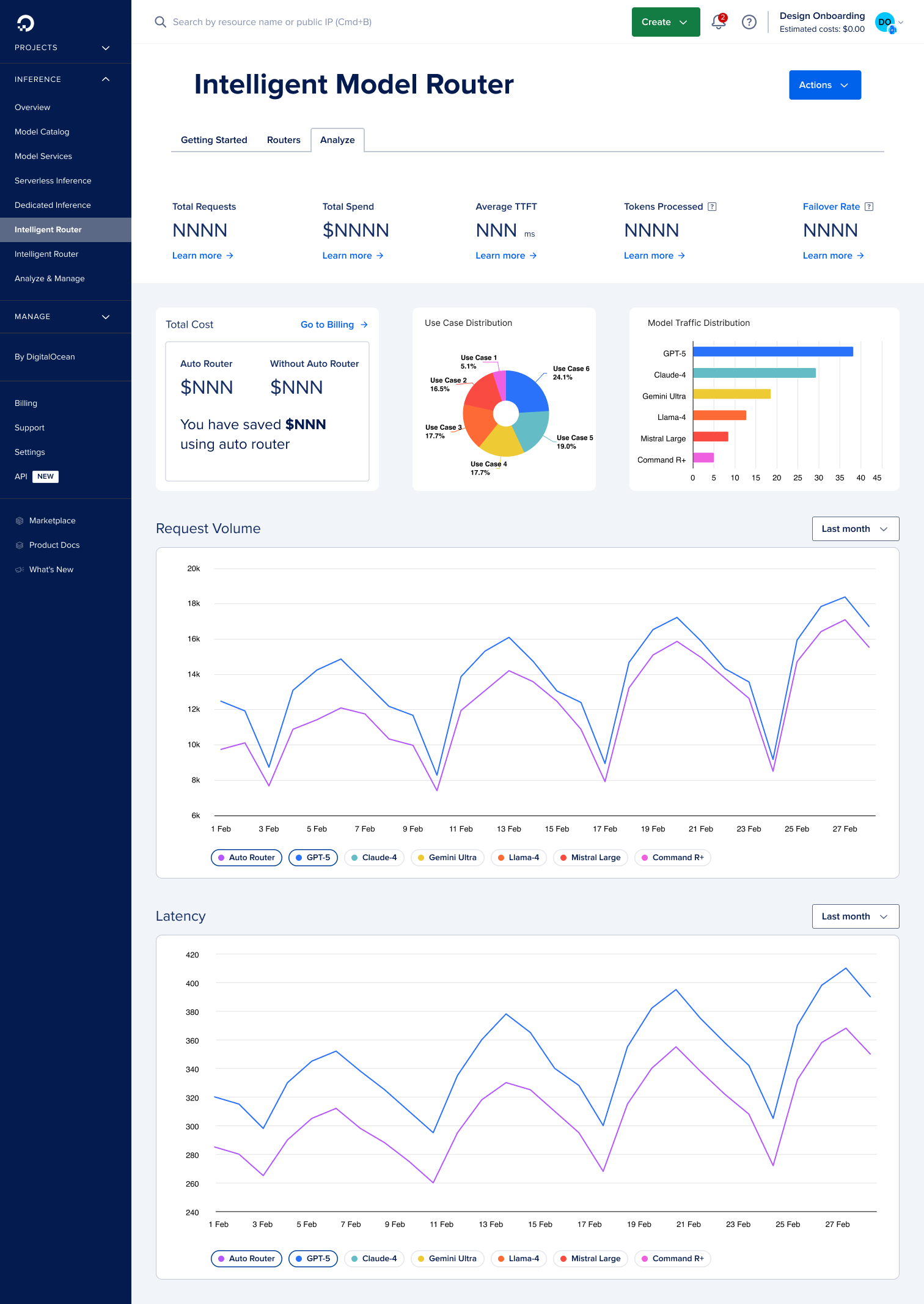Toggle Auto Router in Request Volume legend
The image size is (924, 1304).
(246, 858)
